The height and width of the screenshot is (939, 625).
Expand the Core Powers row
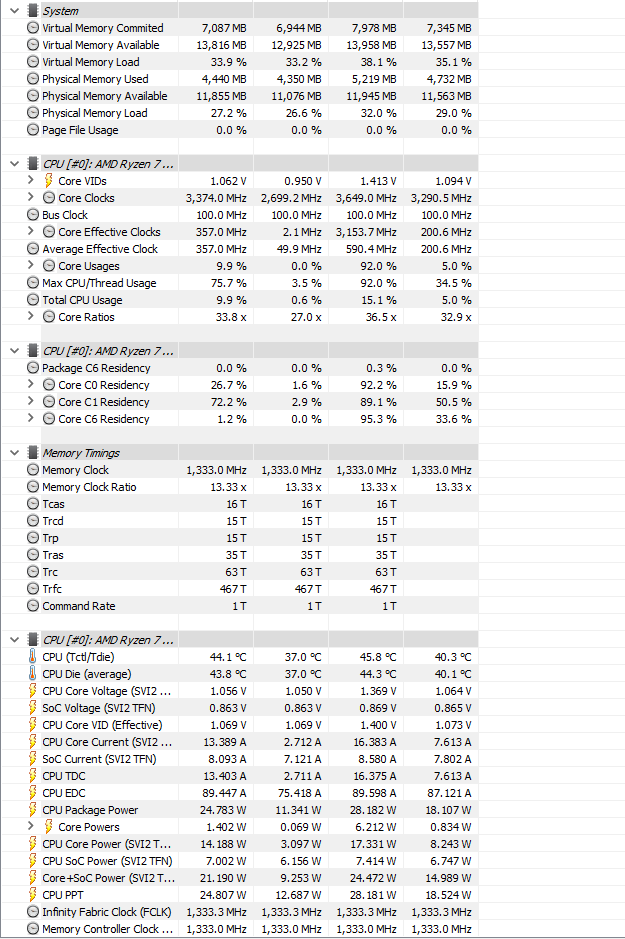pyautogui.click(x=31, y=827)
